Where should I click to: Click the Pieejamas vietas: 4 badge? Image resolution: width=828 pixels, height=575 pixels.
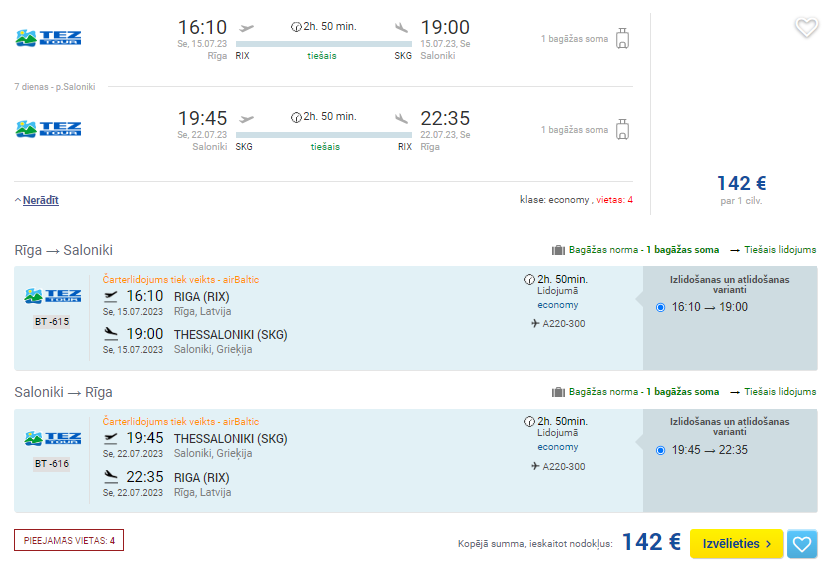(x=69, y=540)
